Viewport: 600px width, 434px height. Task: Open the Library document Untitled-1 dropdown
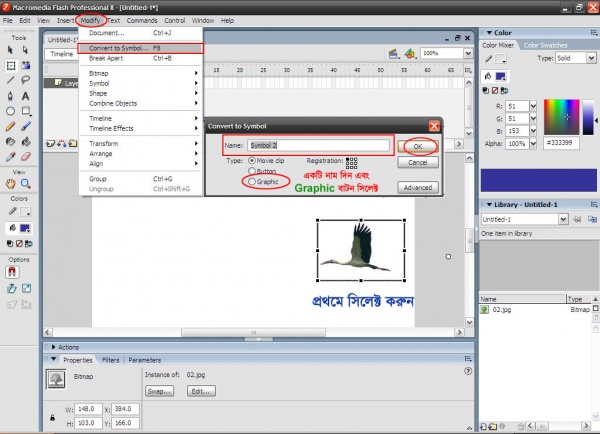tap(563, 219)
